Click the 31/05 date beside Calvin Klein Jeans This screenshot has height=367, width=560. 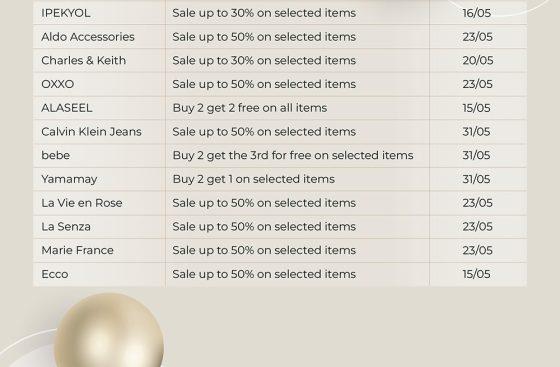click(x=476, y=132)
